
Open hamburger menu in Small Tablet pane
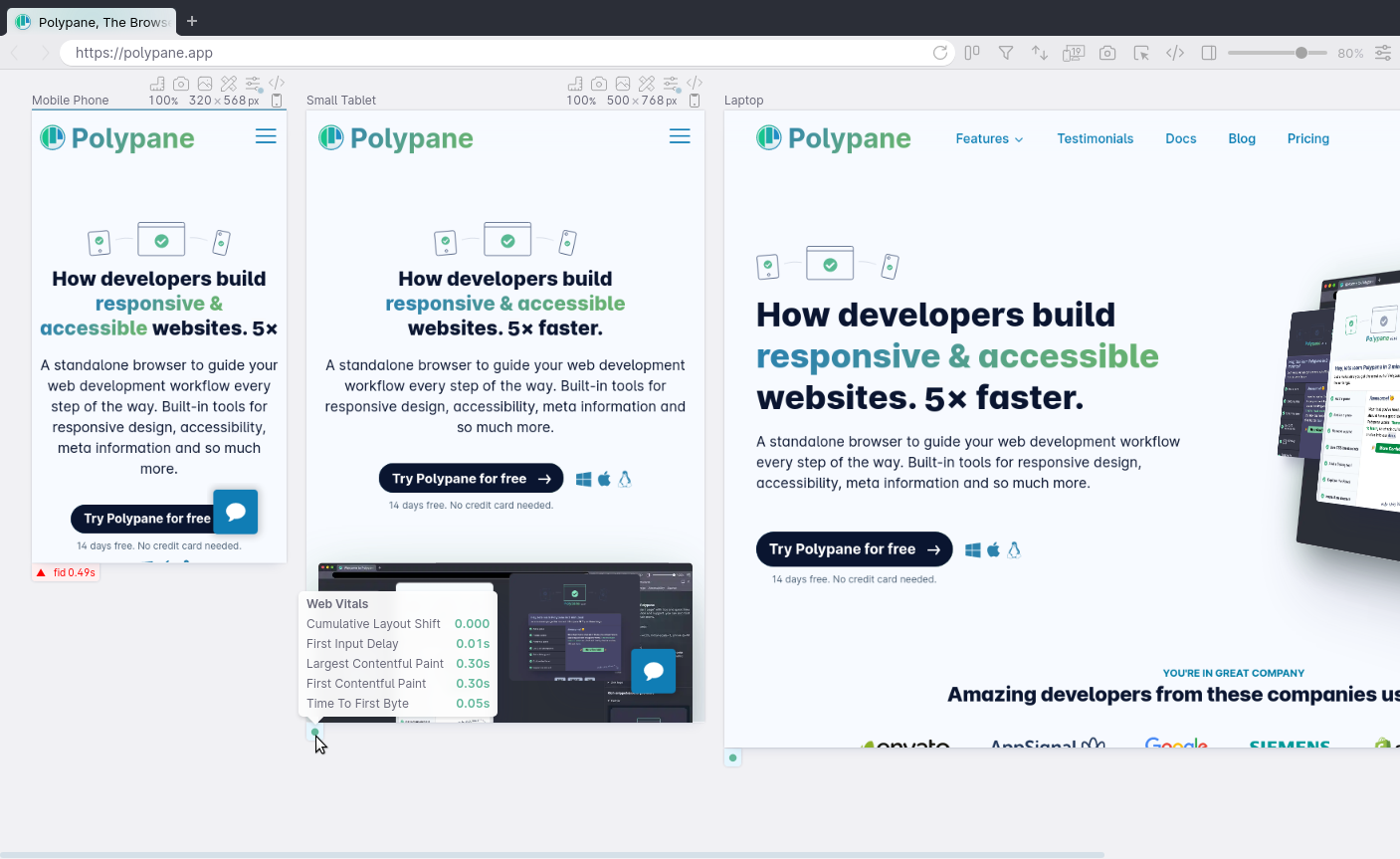pos(680,136)
